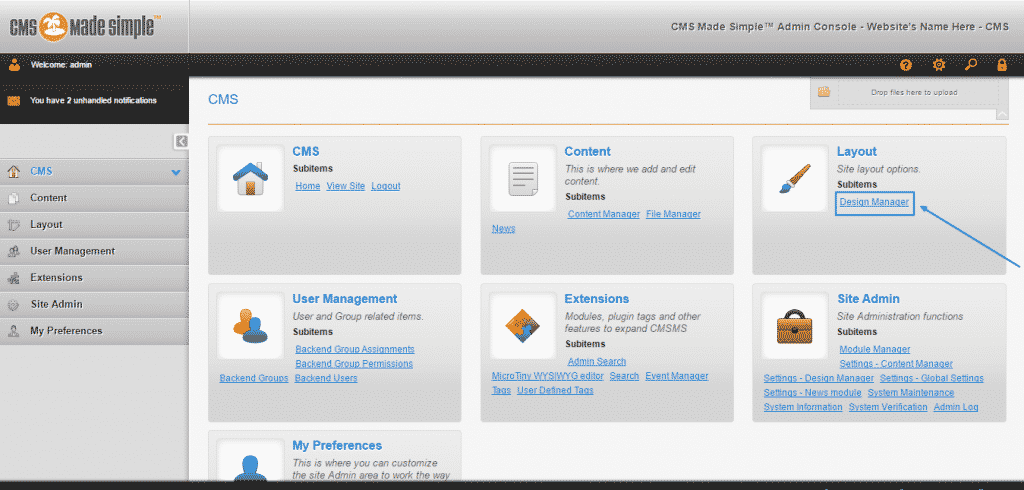Click the magnifier search icon

pyautogui.click(x=970, y=65)
